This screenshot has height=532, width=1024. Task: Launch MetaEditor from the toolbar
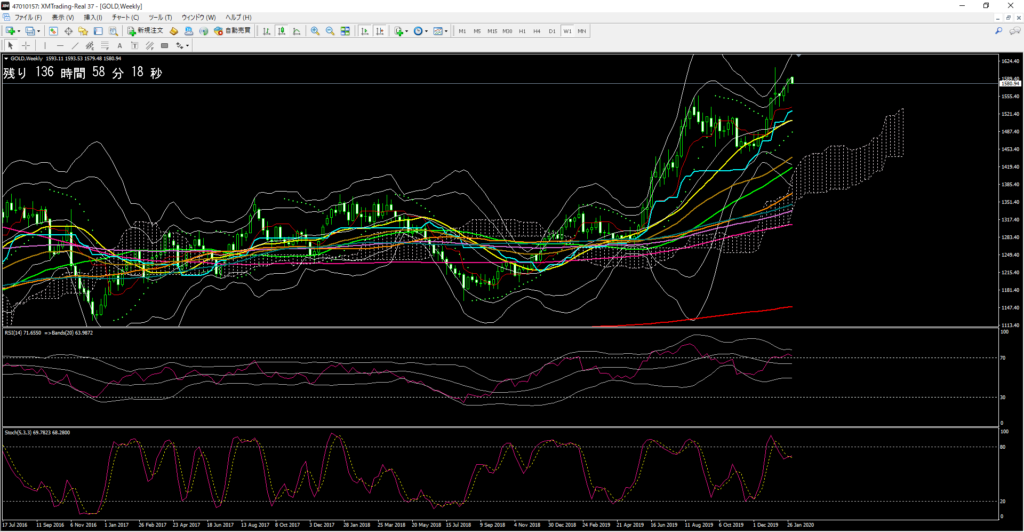coord(174,31)
